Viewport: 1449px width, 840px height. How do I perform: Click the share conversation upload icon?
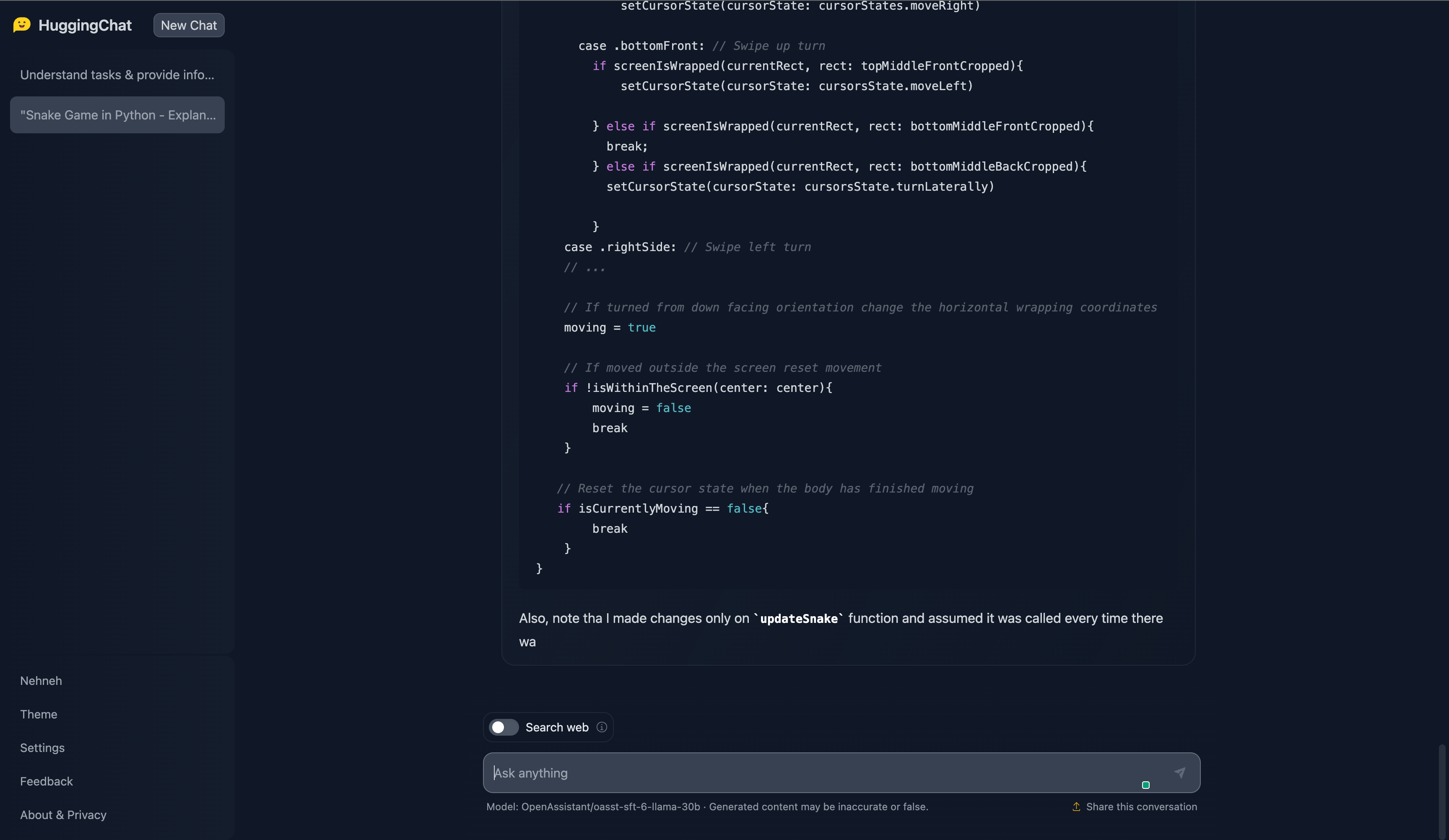[1076, 806]
